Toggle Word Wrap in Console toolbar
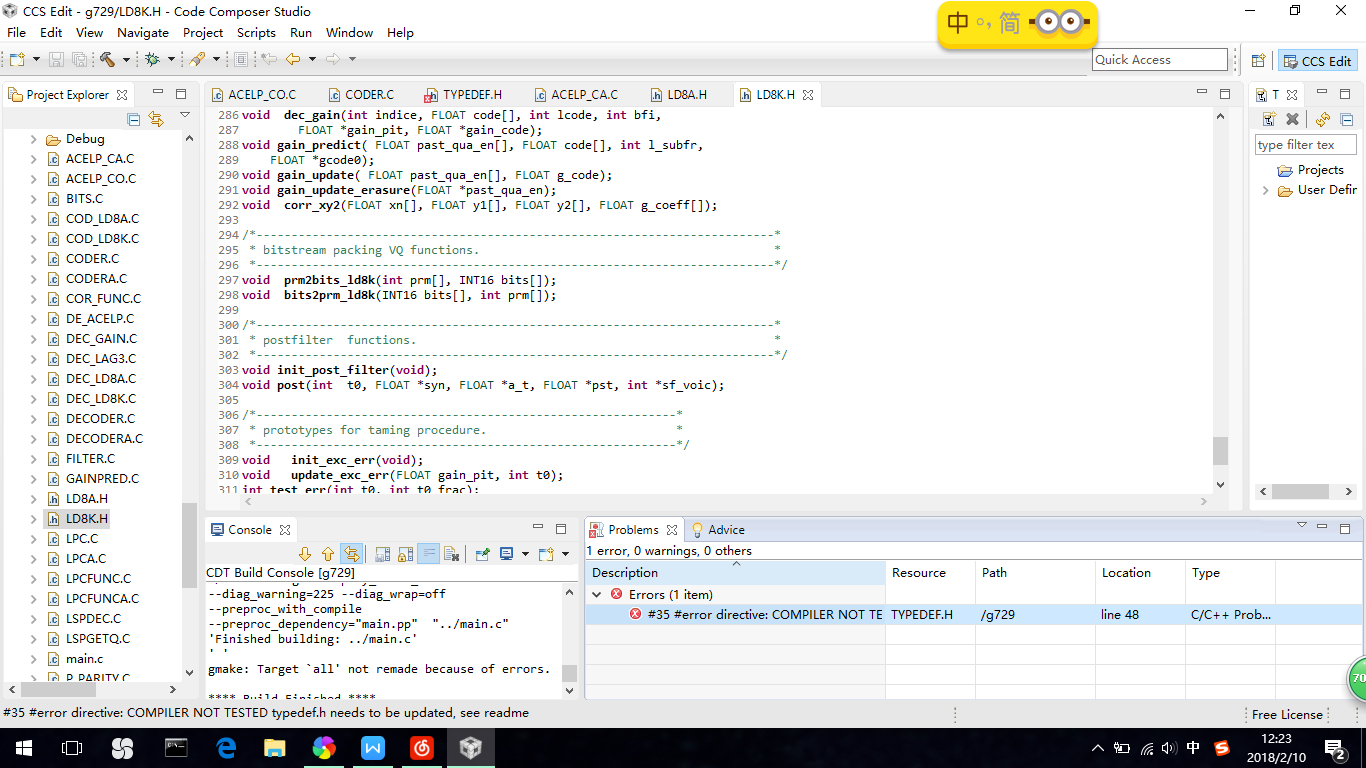The width and height of the screenshot is (1366, 768). 428,554
